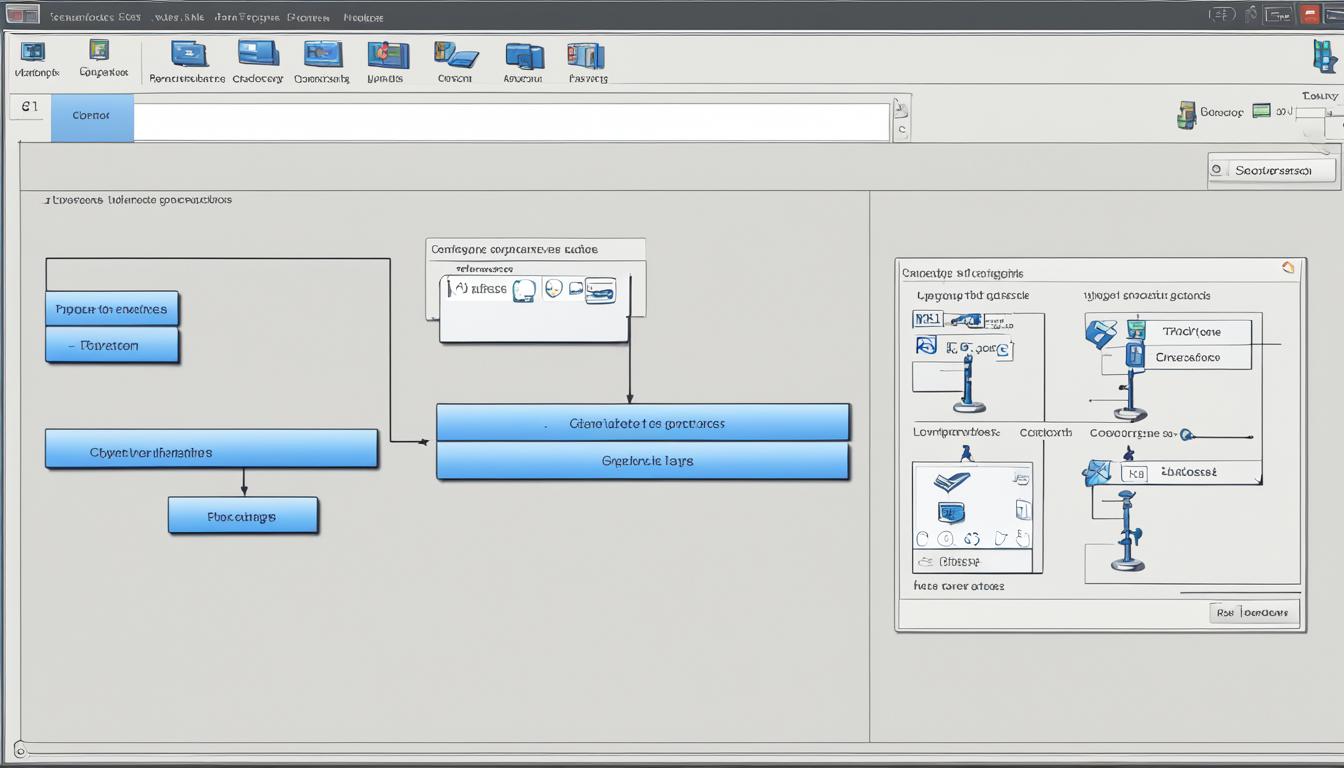Click the rounded icon after 'A) nifsee' in popup

pos(524,290)
